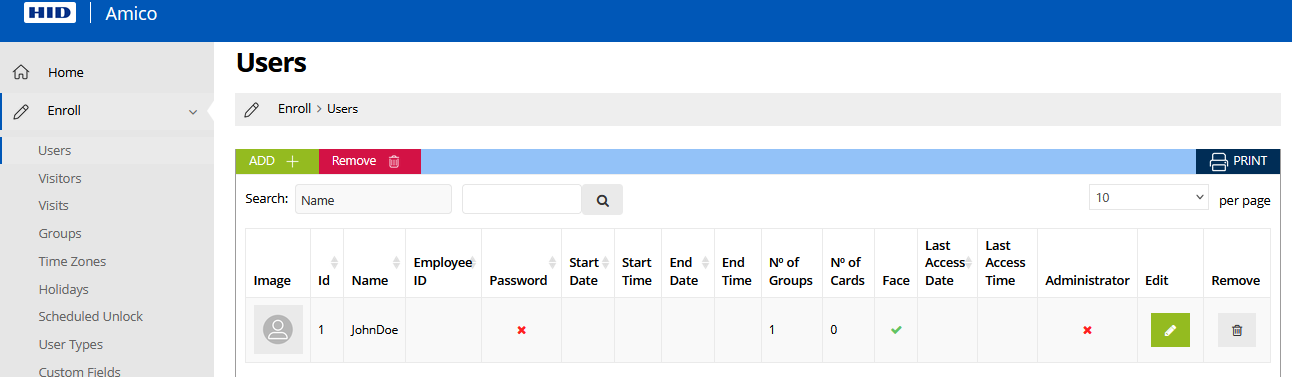
Task: Select Users in the sidebar
Action: tap(55, 150)
